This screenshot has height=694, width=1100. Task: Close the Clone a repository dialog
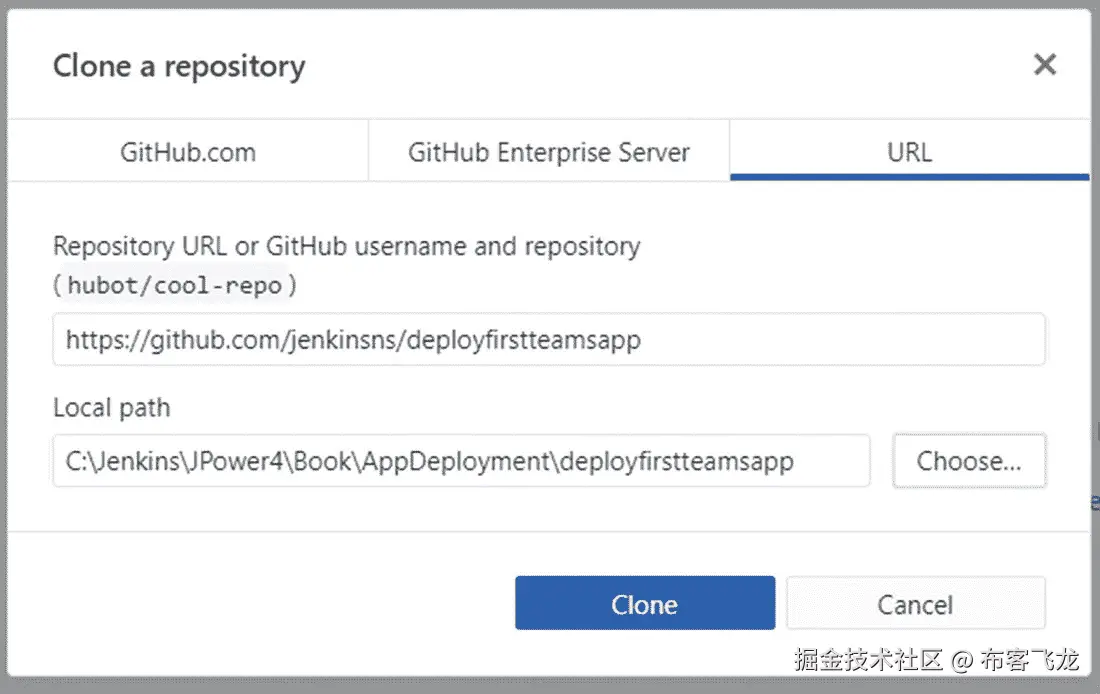coord(1044,65)
